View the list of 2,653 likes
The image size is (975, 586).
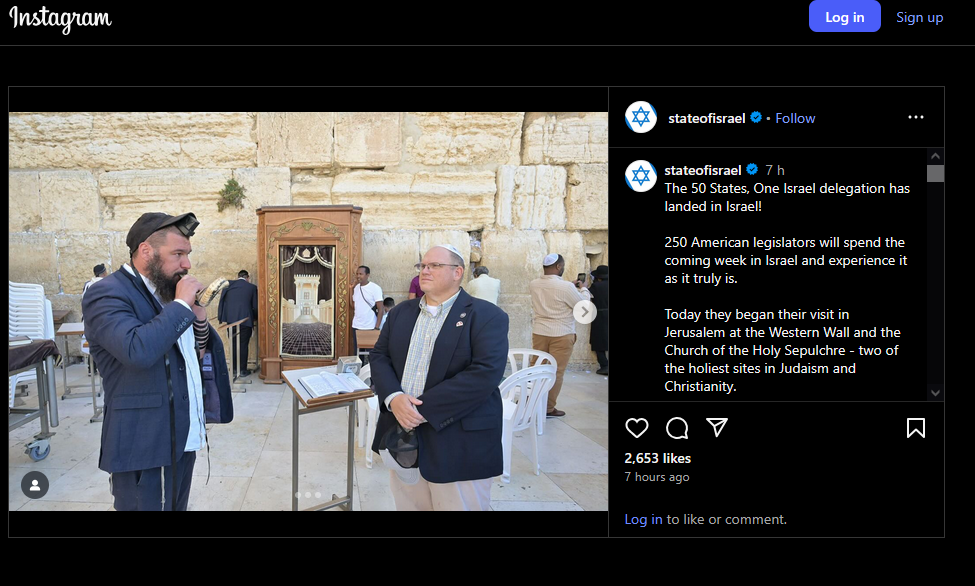[657, 458]
